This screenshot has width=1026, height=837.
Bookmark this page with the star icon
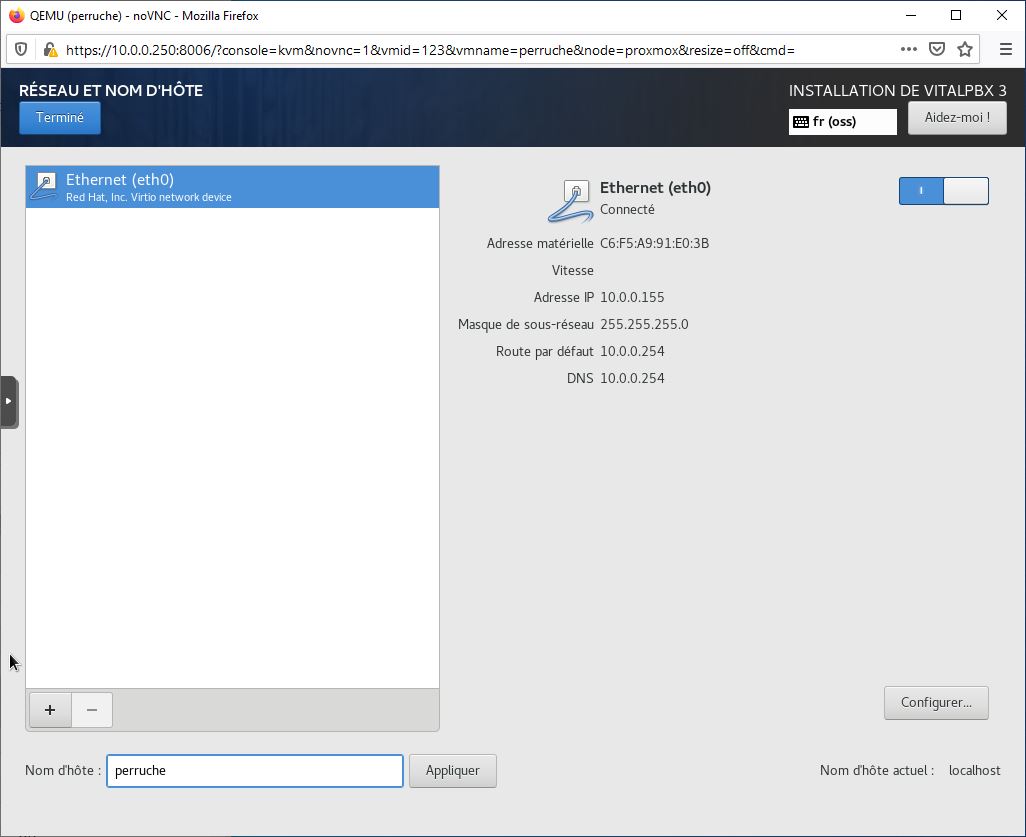(964, 49)
